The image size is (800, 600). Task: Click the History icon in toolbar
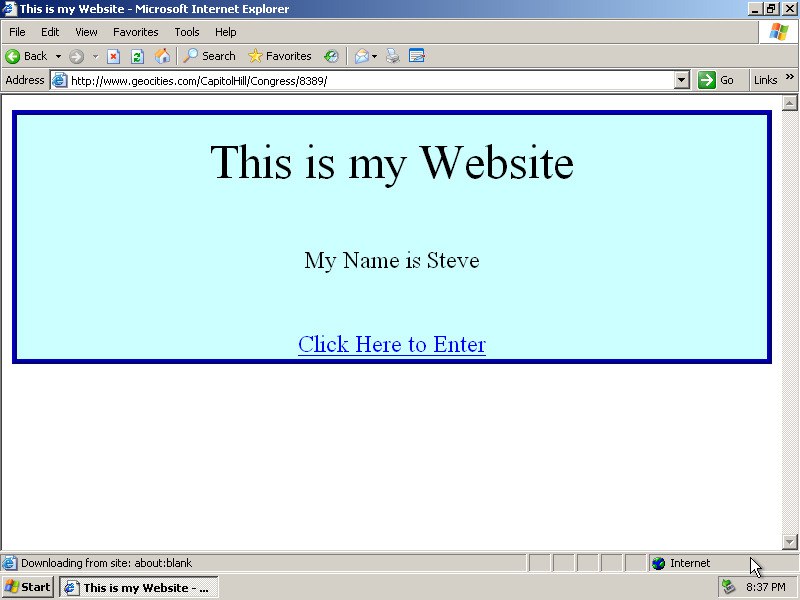tap(330, 56)
